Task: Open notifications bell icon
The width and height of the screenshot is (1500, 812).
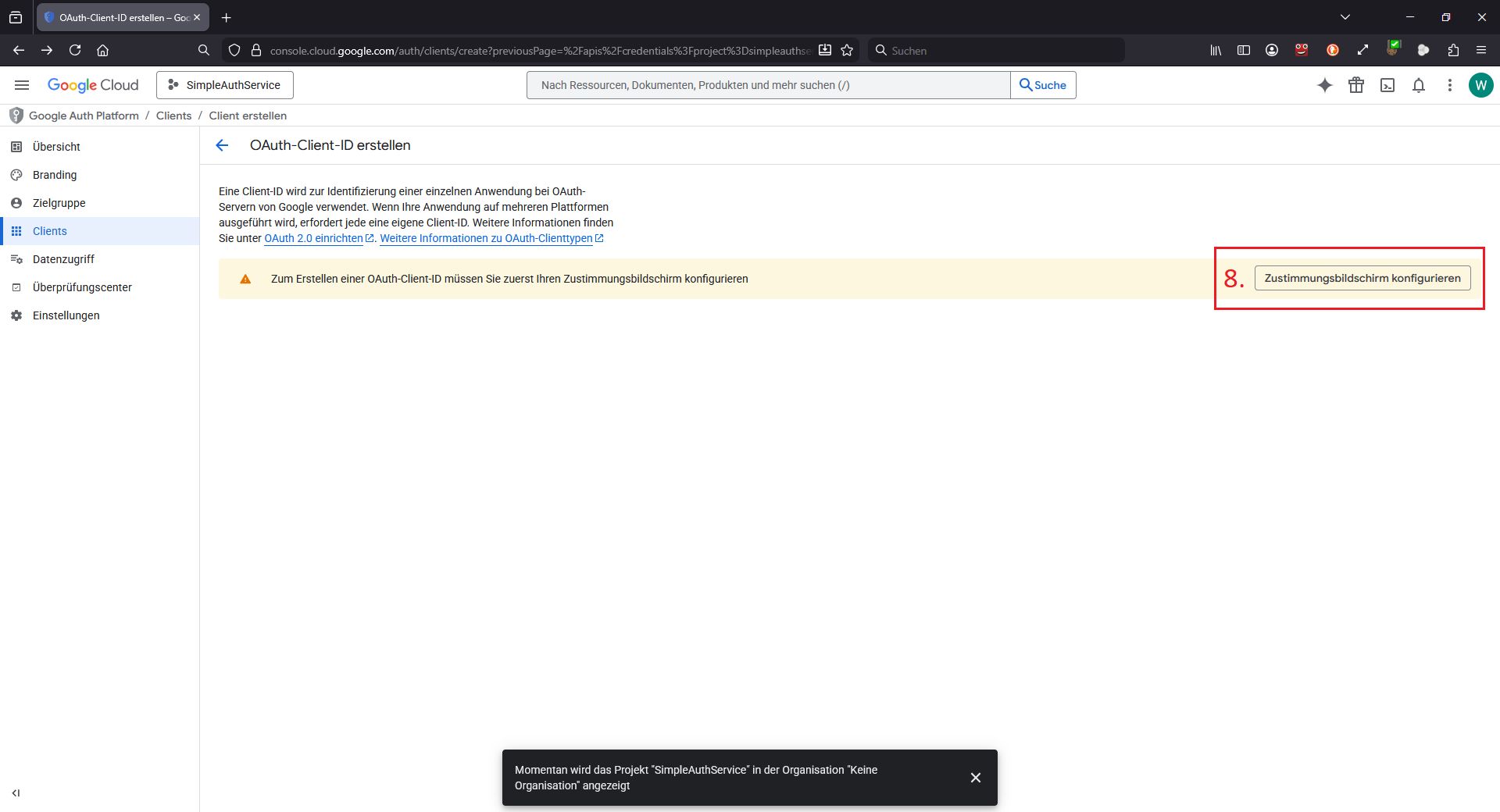Action: pyautogui.click(x=1419, y=85)
